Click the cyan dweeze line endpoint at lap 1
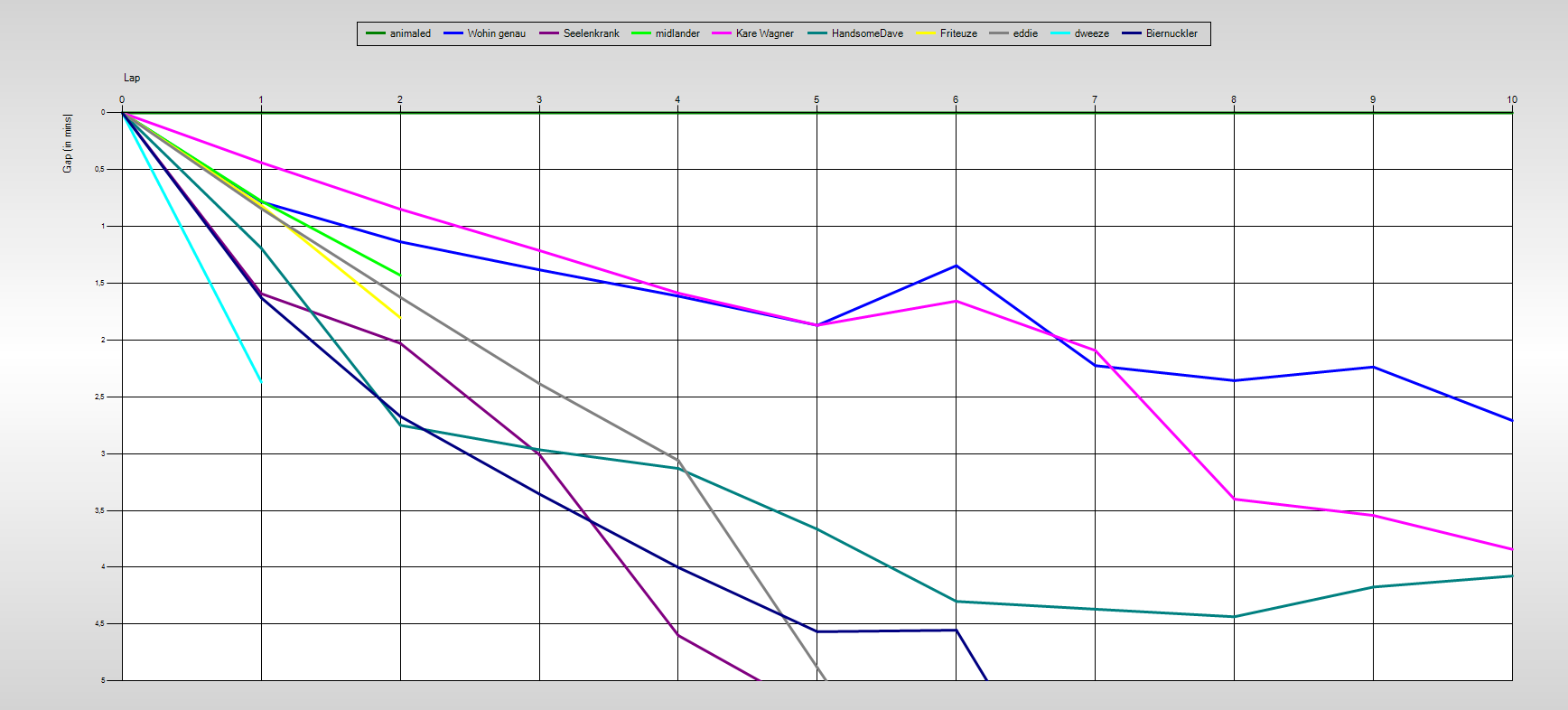The width and height of the screenshot is (1568, 710). click(x=261, y=381)
